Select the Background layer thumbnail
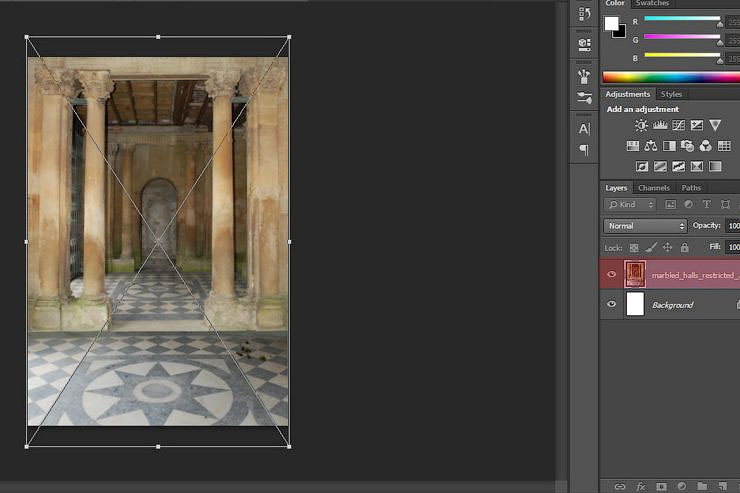This screenshot has width=740, height=493. click(635, 304)
